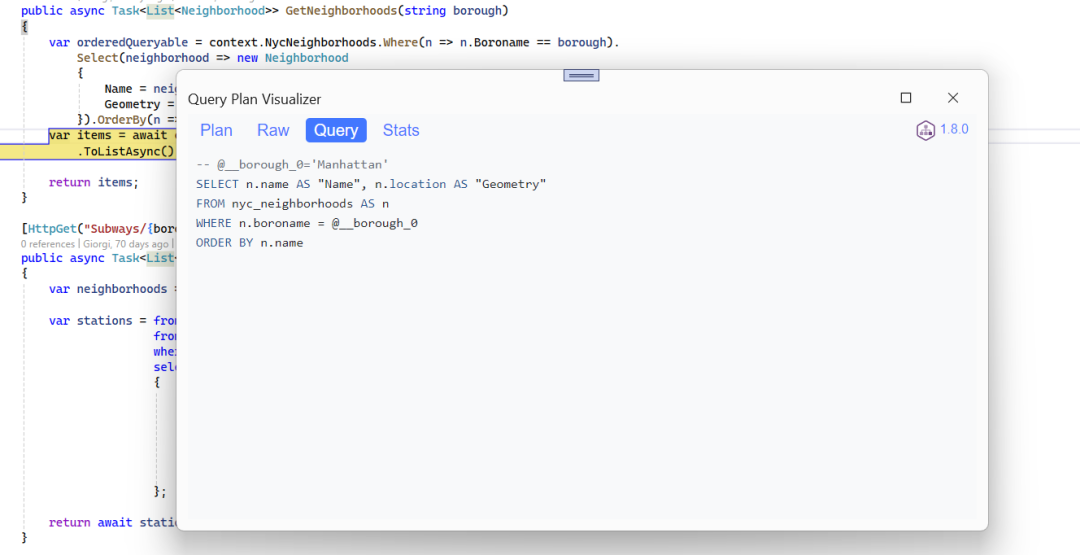Click the @__borough_0='Manhattan' comment line

292,164
